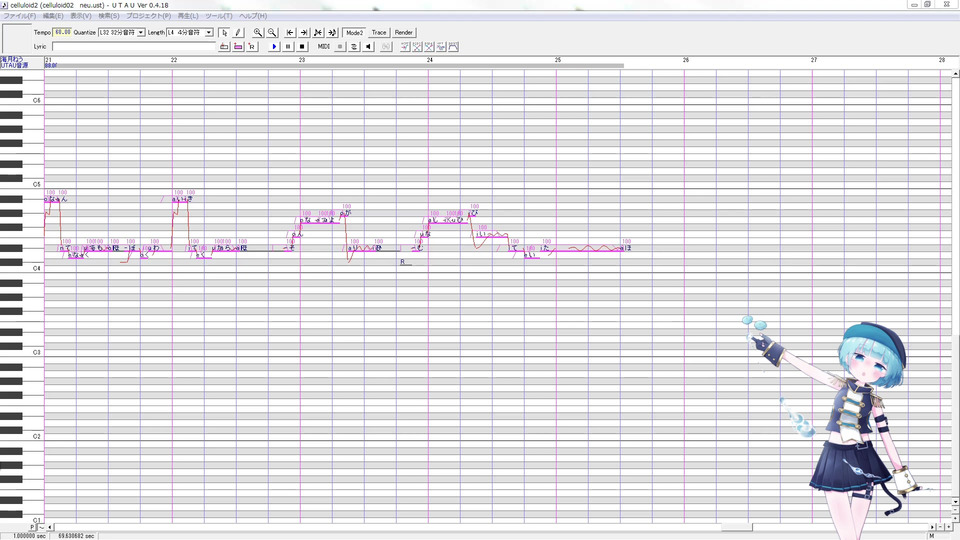
Task: Click the lyric insert icon beside Lyric field
Action: (224, 47)
